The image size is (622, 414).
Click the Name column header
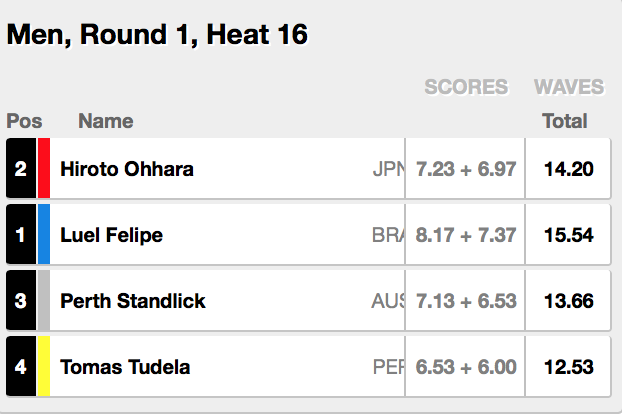pyautogui.click(x=105, y=122)
